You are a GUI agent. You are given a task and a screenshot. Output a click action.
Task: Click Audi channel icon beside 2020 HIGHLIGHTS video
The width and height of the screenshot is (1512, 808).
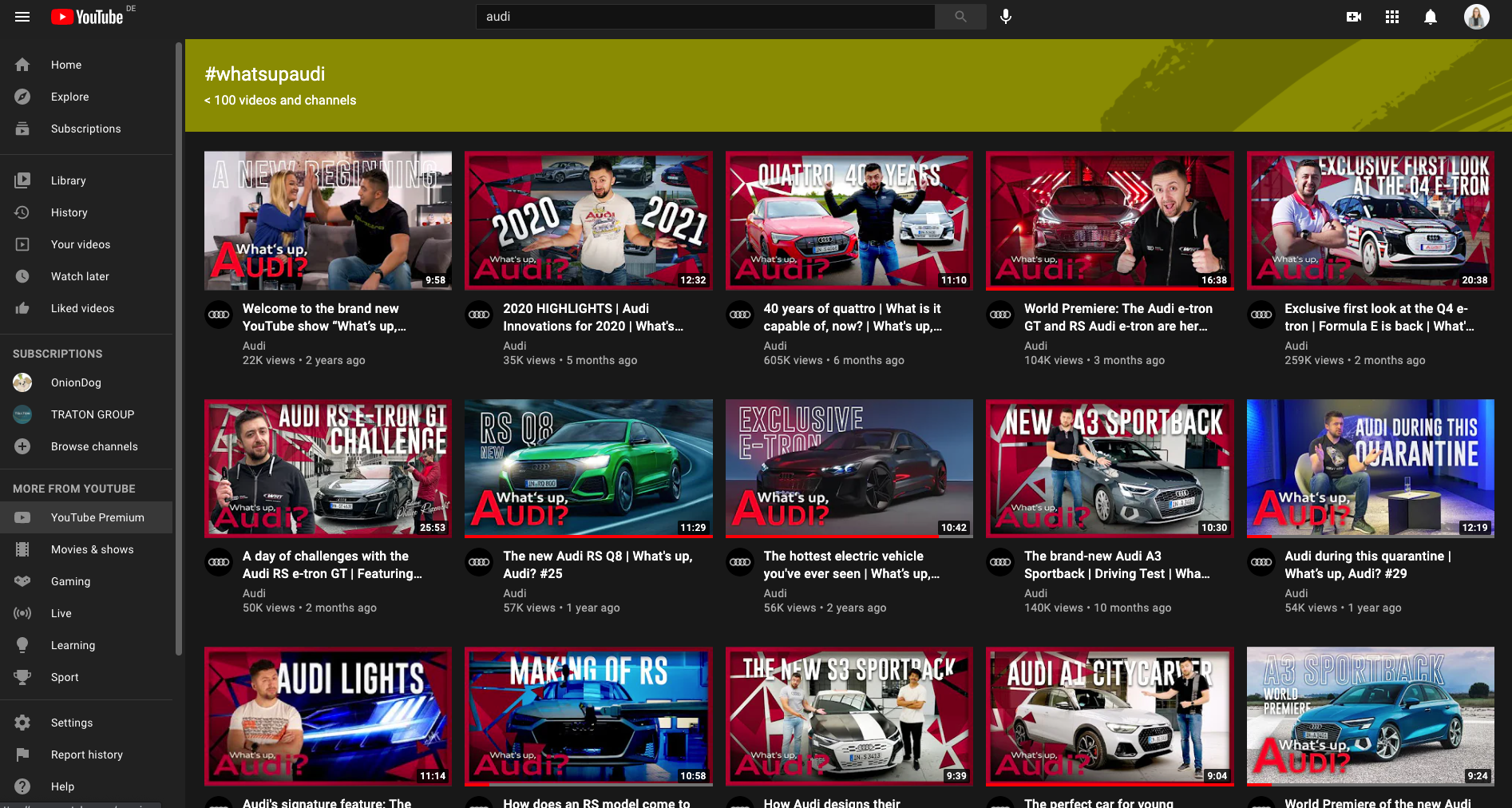pyautogui.click(x=479, y=315)
